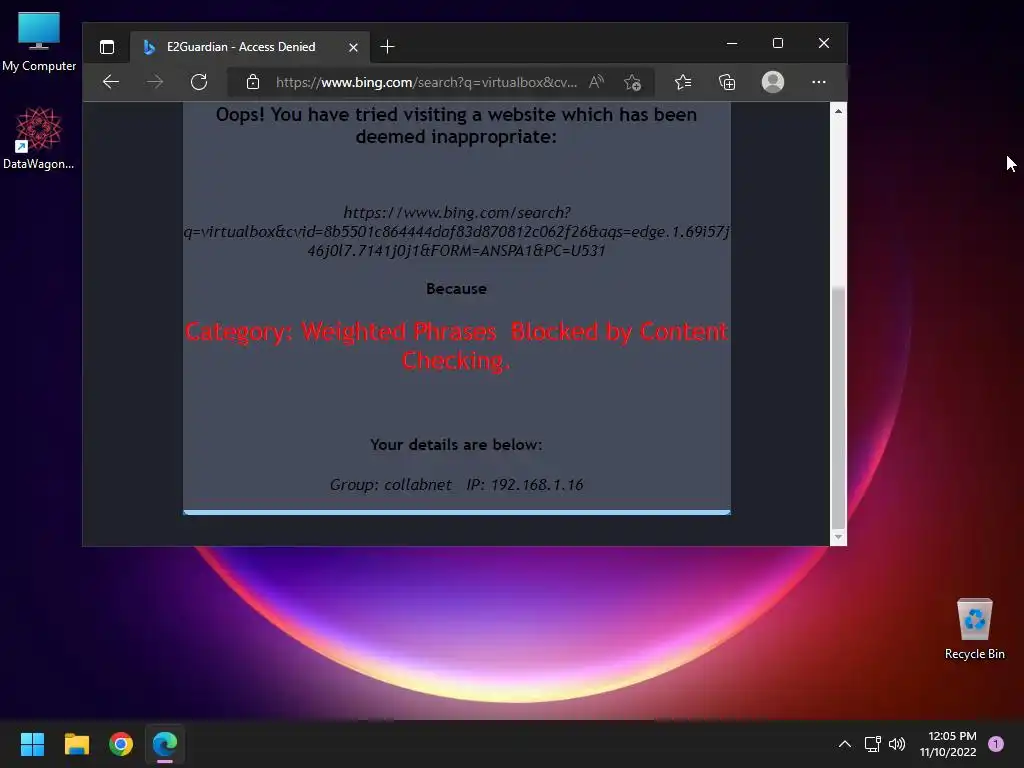Click the page scrollbar down arrow

(838, 537)
